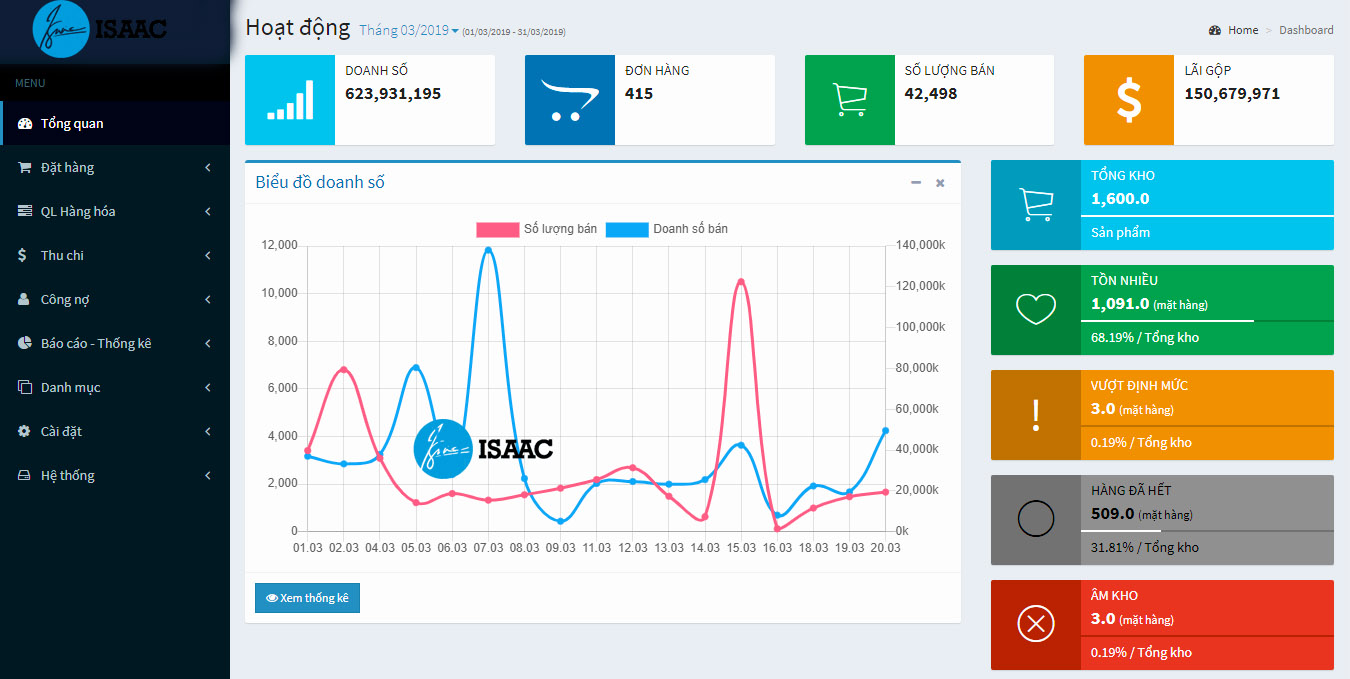Screen dimensions: 1350x679
Task: Expand the Đặt hàng sidebar menu
Action: click(115, 167)
